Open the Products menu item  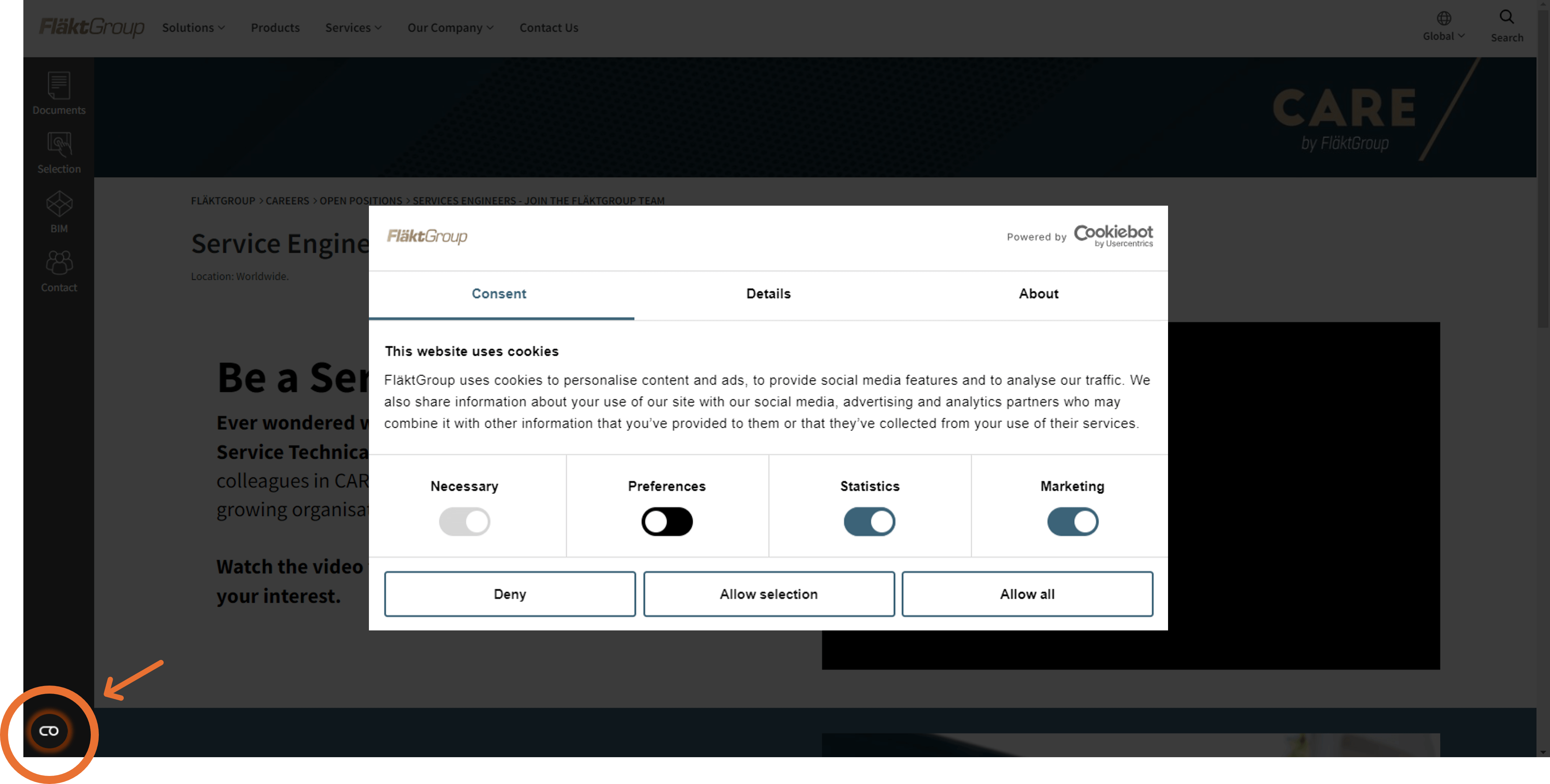point(275,28)
